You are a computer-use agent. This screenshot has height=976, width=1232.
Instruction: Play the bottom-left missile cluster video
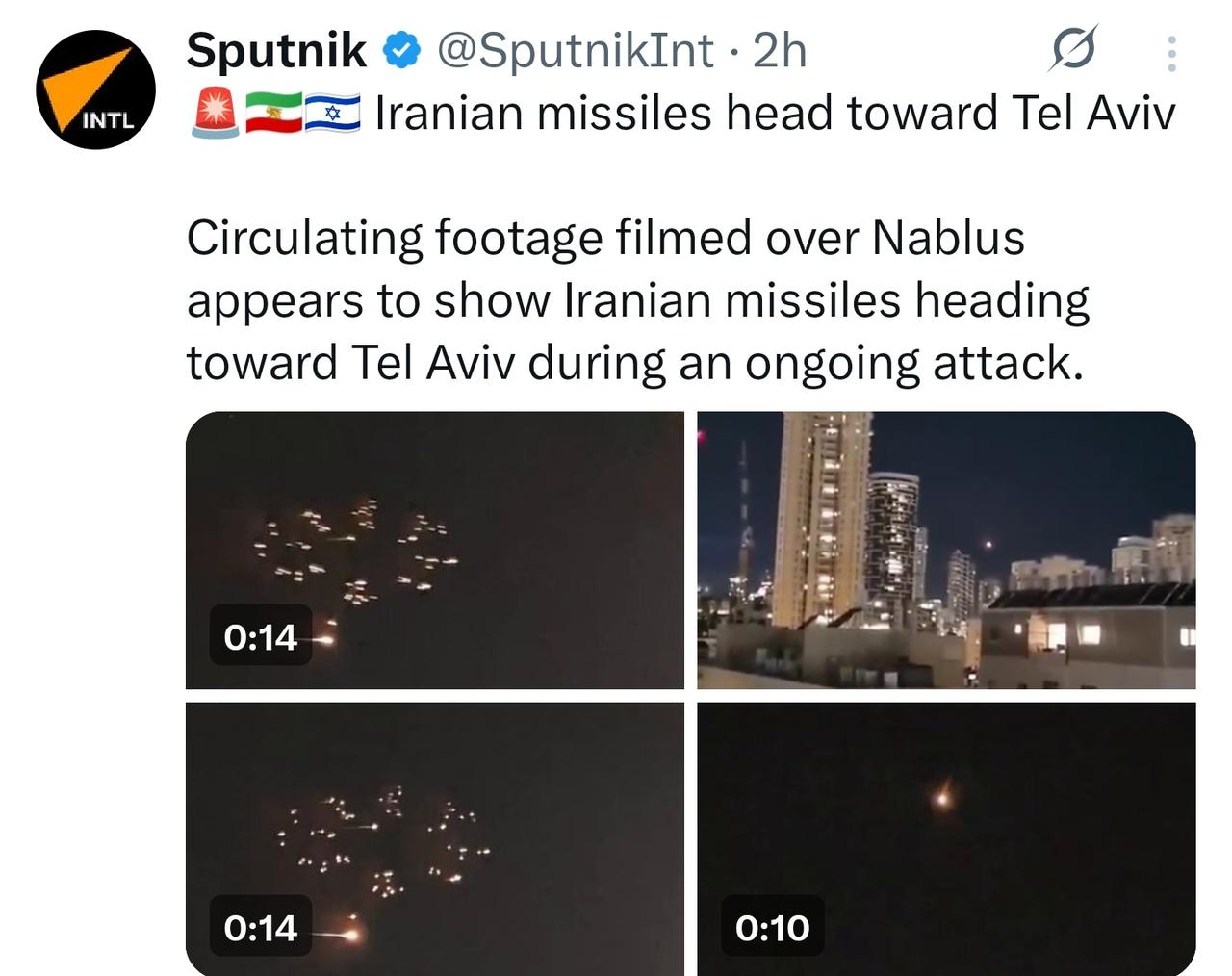coord(435,838)
